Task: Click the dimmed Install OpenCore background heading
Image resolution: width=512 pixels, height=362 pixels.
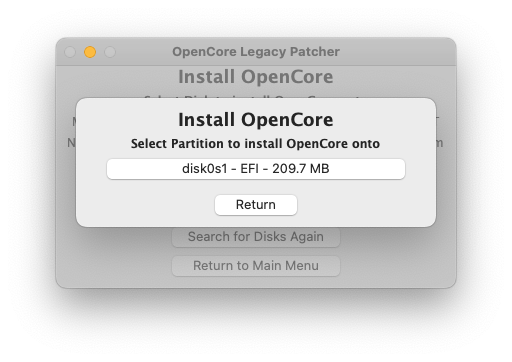Action: pos(256,77)
